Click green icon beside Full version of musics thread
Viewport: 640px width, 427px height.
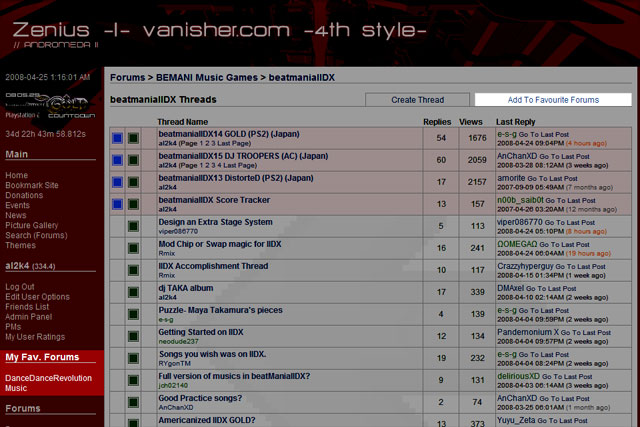(133, 380)
